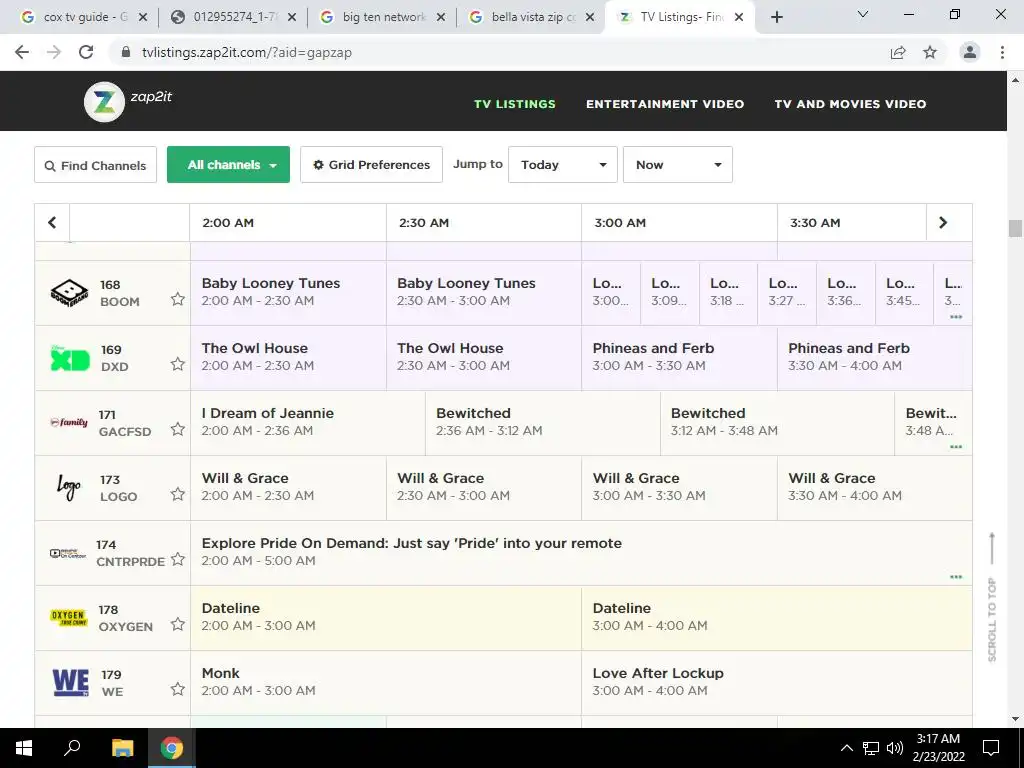Open Phineas and Ferb 3:30 AM listing
The height and width of the screenshot is (768, 1024).
click(x=874, y=358)
